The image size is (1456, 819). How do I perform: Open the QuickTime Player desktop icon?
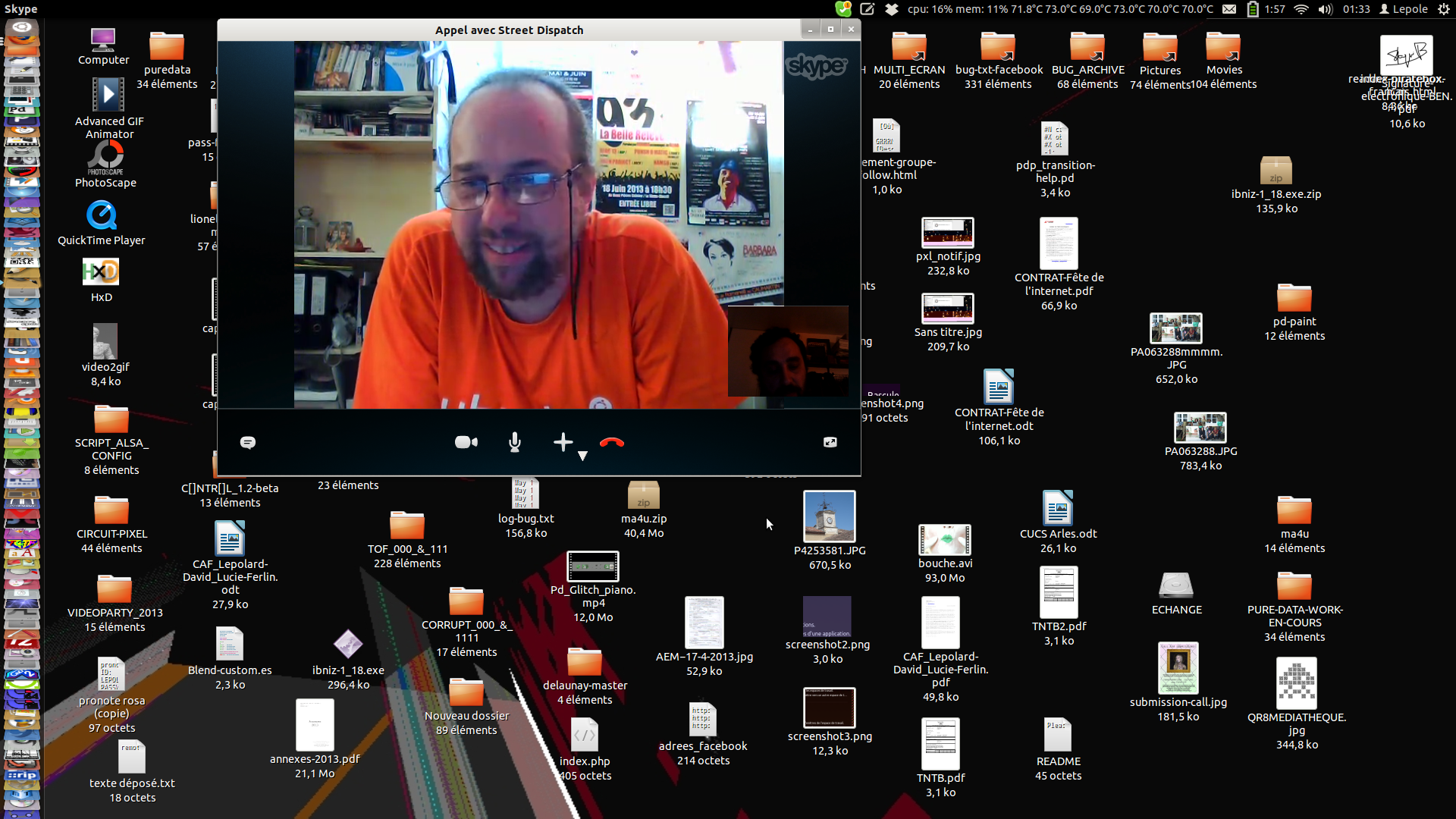pyautogui.click(x=102, y=216)
